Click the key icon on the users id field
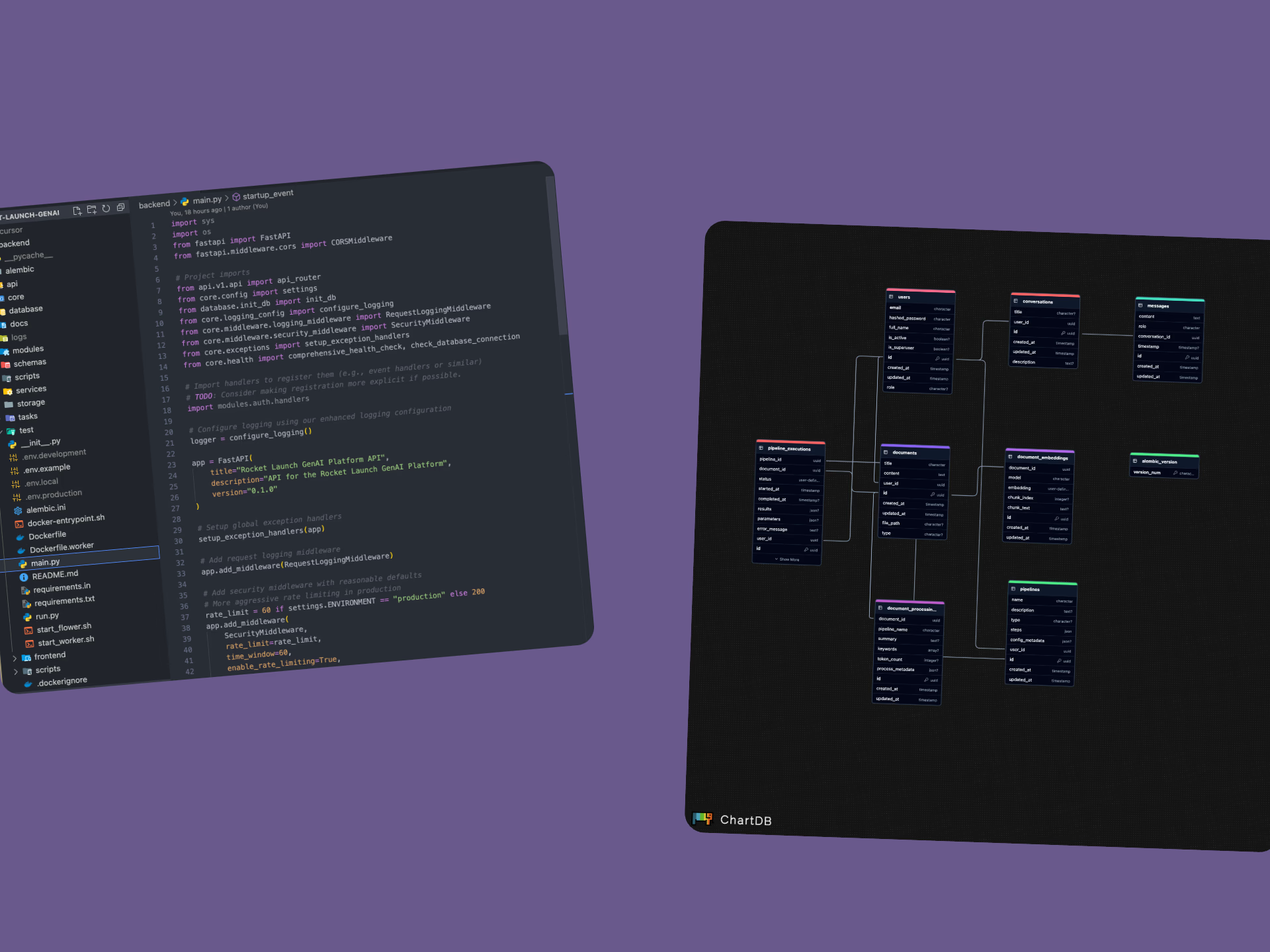Image resolution: width=1270 pixels, height=952 pixels. [x=939, y=358]
